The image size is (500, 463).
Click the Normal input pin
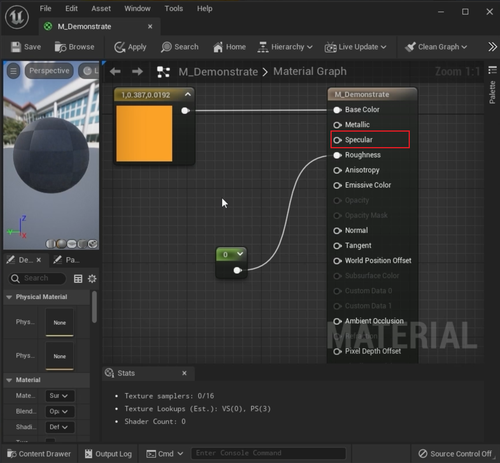[337, 231]
